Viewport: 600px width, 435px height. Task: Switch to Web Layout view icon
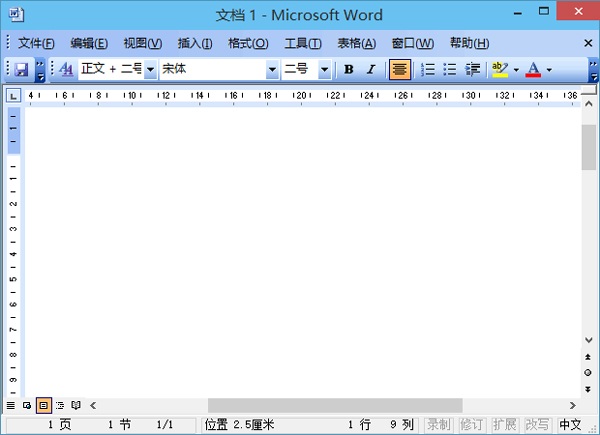coord(27,406)
